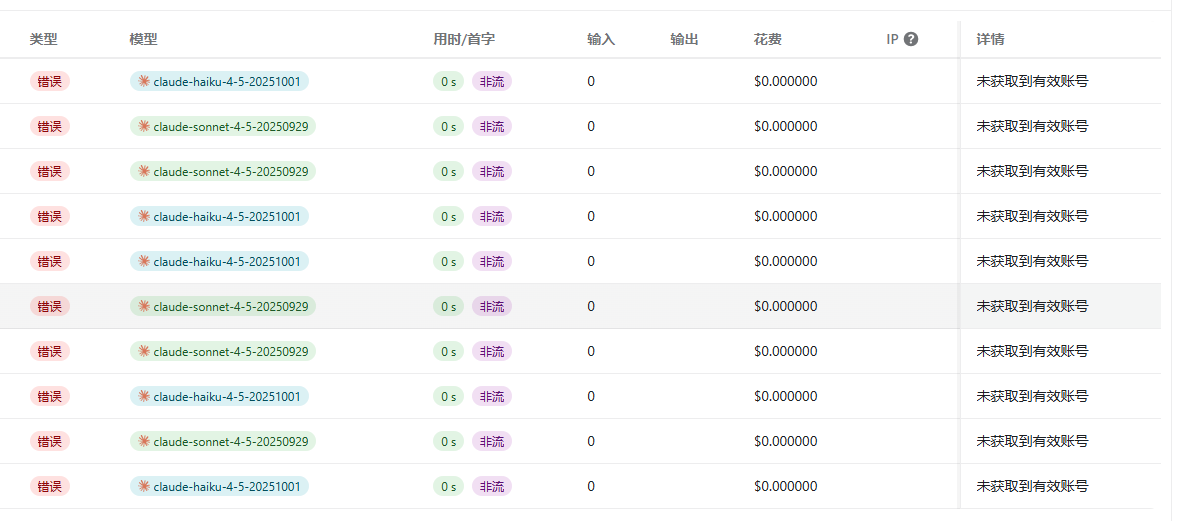
Task: Click the 用时/首字 column header
Action: click(464, 40)
